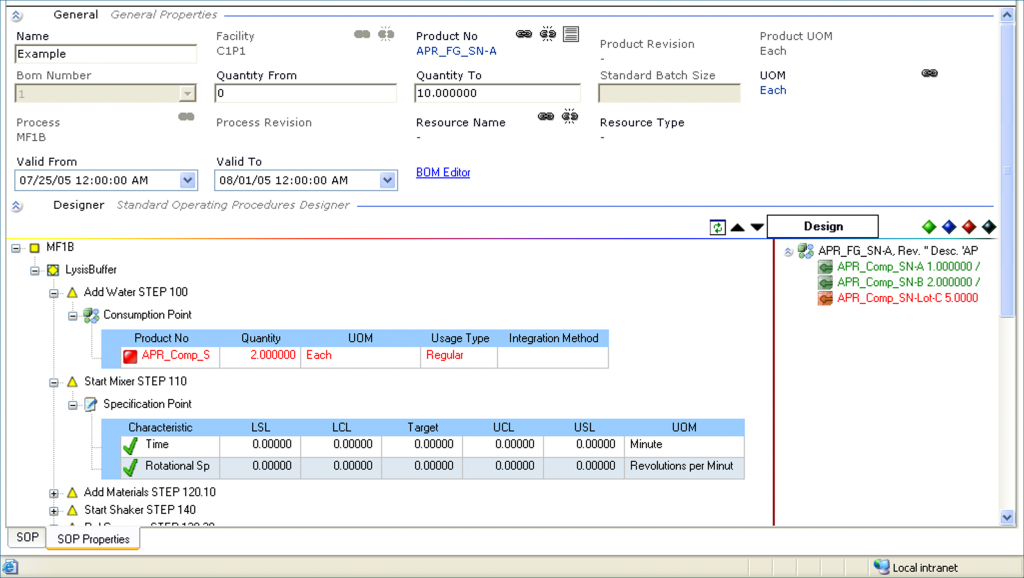Click into the Quantity To input field
Viewport: 1024px width, 578px height.
pyautogui.click(x=497, y=93)
